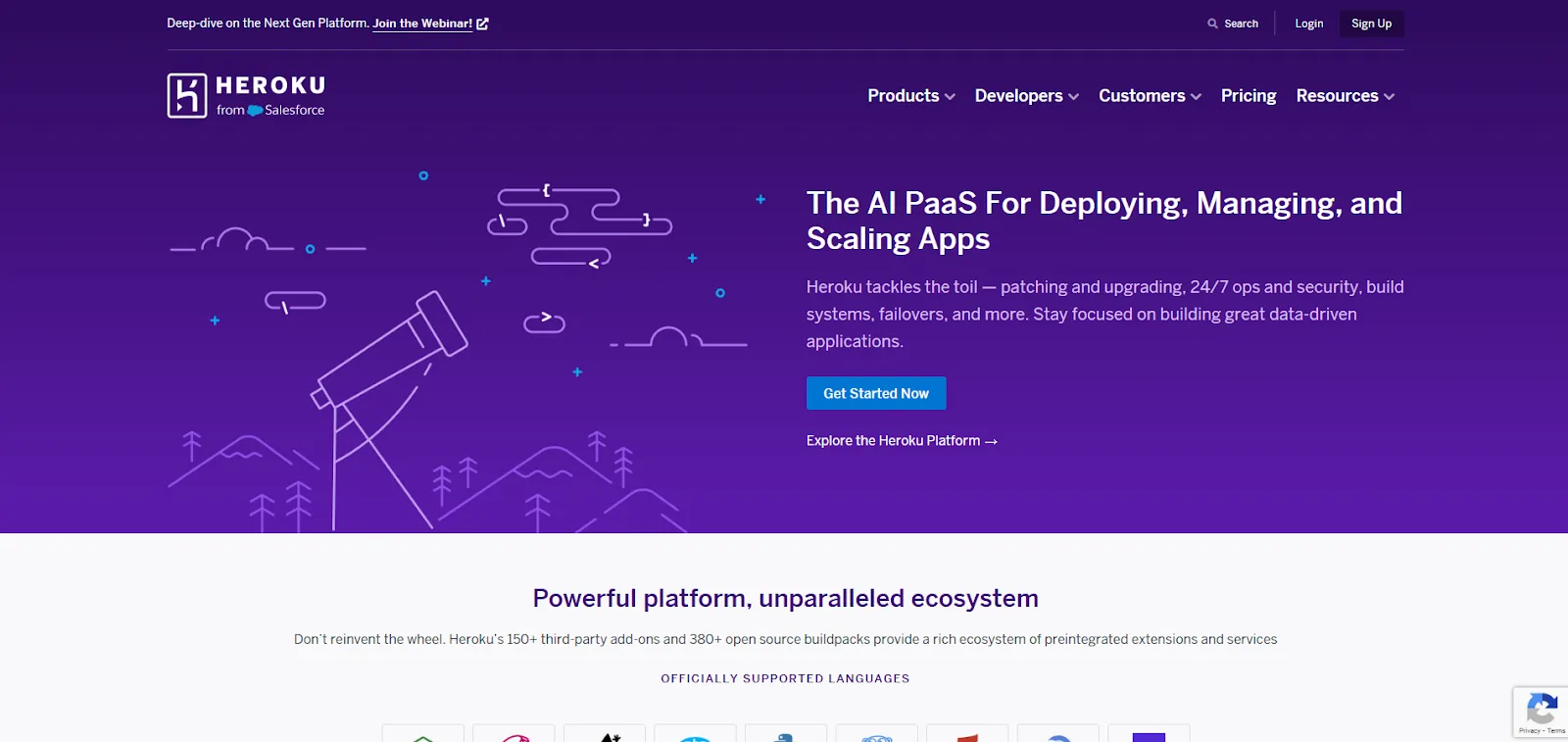Expand the Products chevron arrow

(950, 97)
